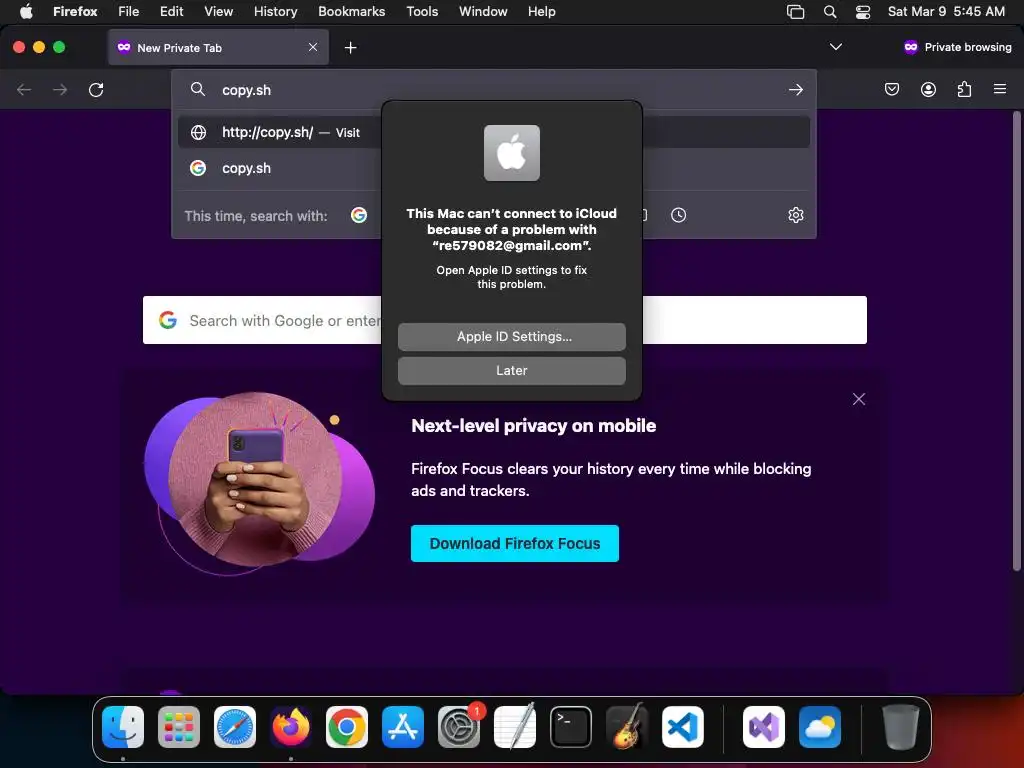Open the Window menu
The width and height of the screenshot is (1024, 768).
(x=483, y=11)
